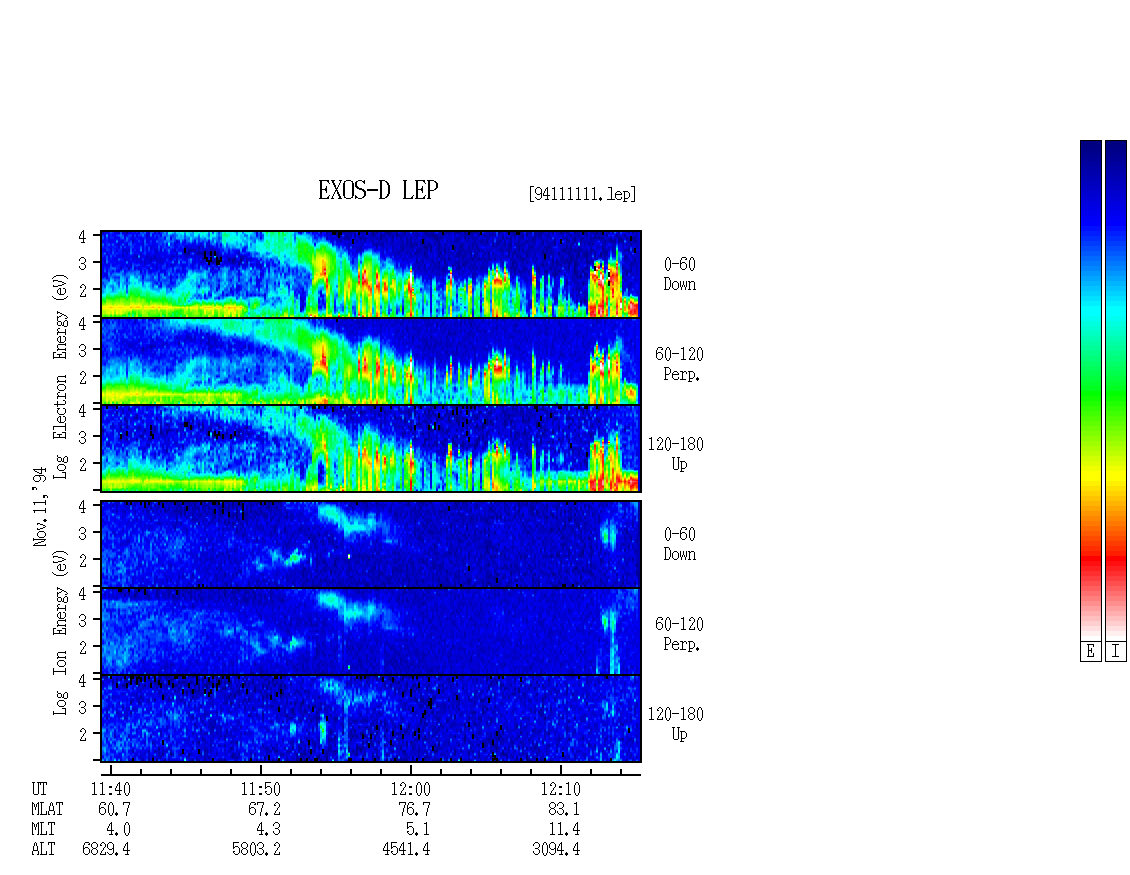Select the ion 120-180 Up spectrogram panel
1130x875 pixels.
pos(371,719)
